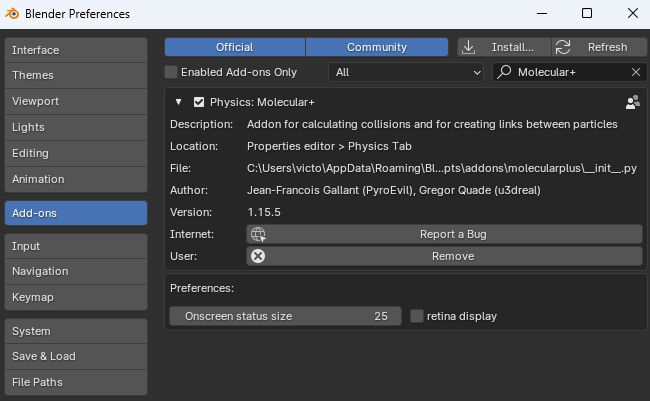650x401 pixels.
Task: Go to Navigation preferences
Action: (76, 272)
